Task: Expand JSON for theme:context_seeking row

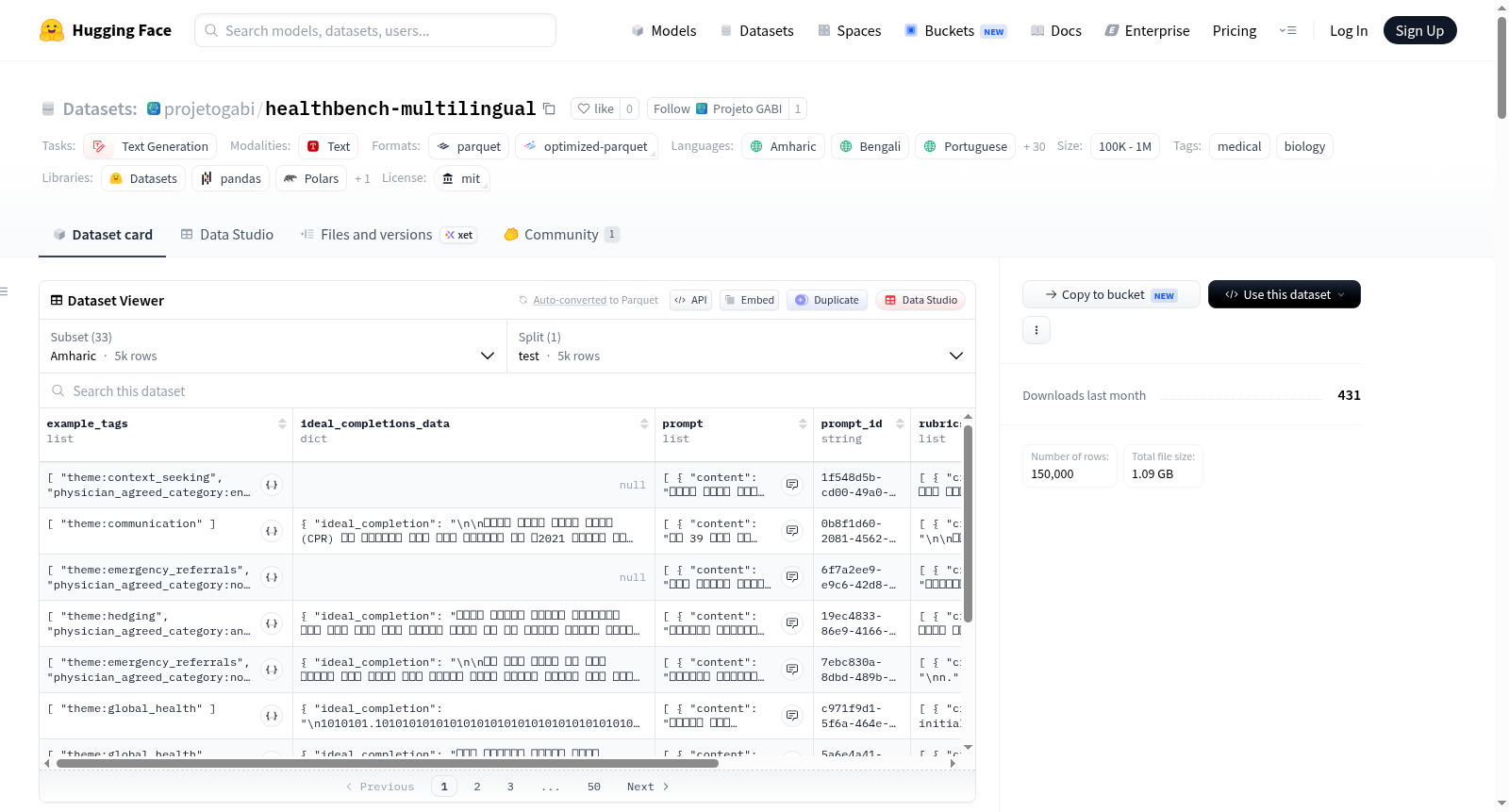Action: click(x=272, y=485)
